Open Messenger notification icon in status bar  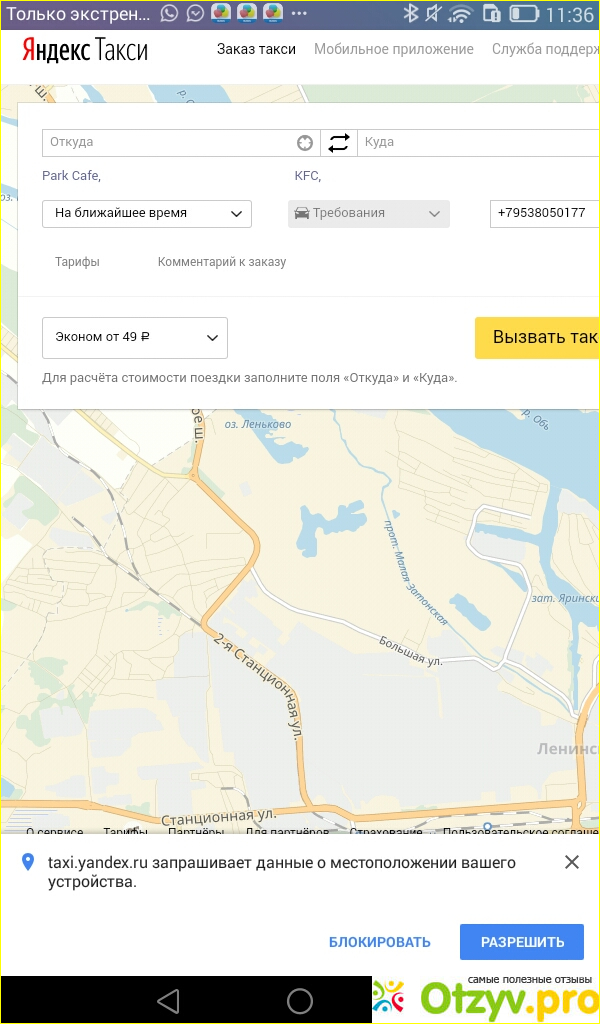point(195,13)
